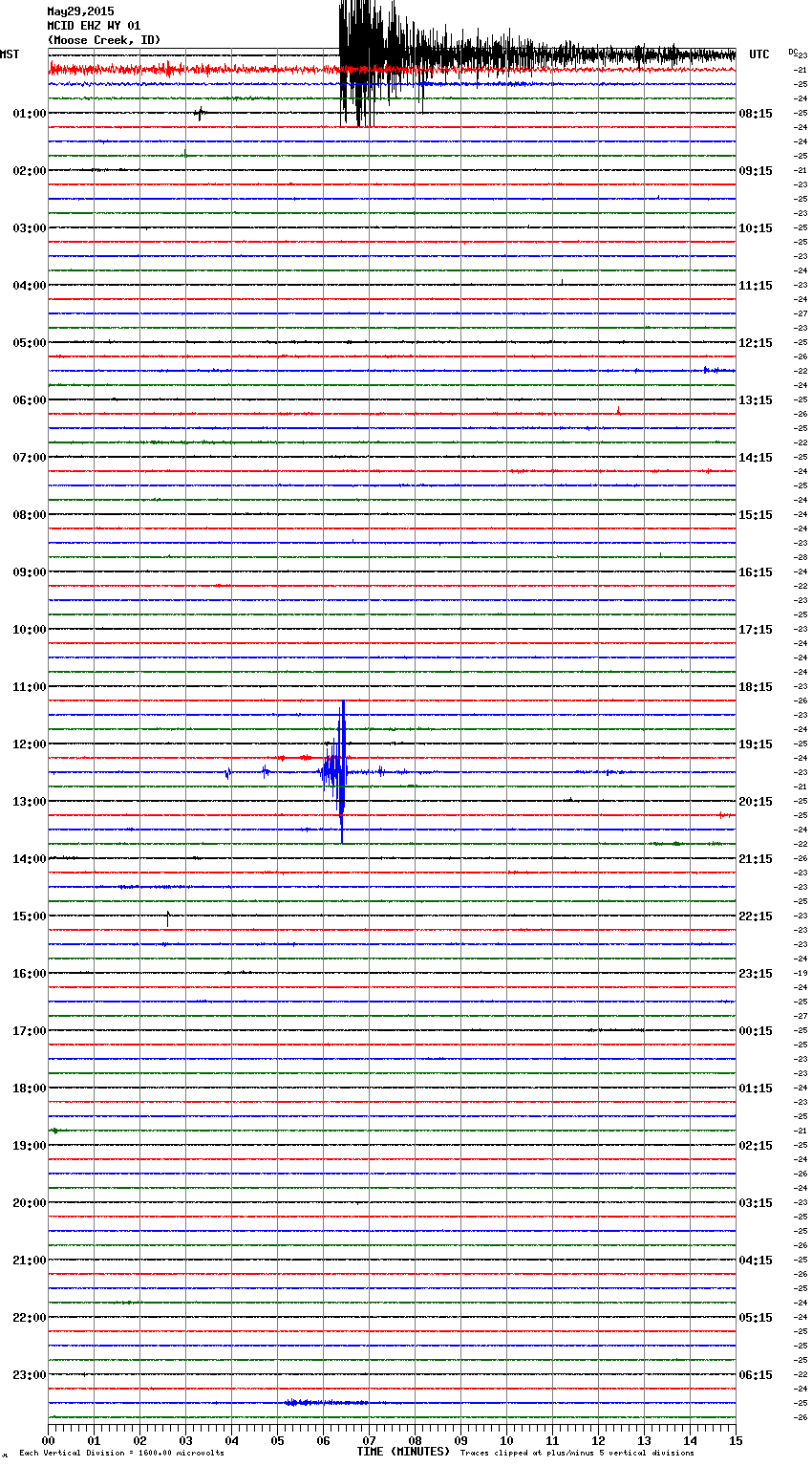Click the 20:15 UTC time label
Image resolution: width=812 pixels, height=1466 pixels.
pos(756,802)
